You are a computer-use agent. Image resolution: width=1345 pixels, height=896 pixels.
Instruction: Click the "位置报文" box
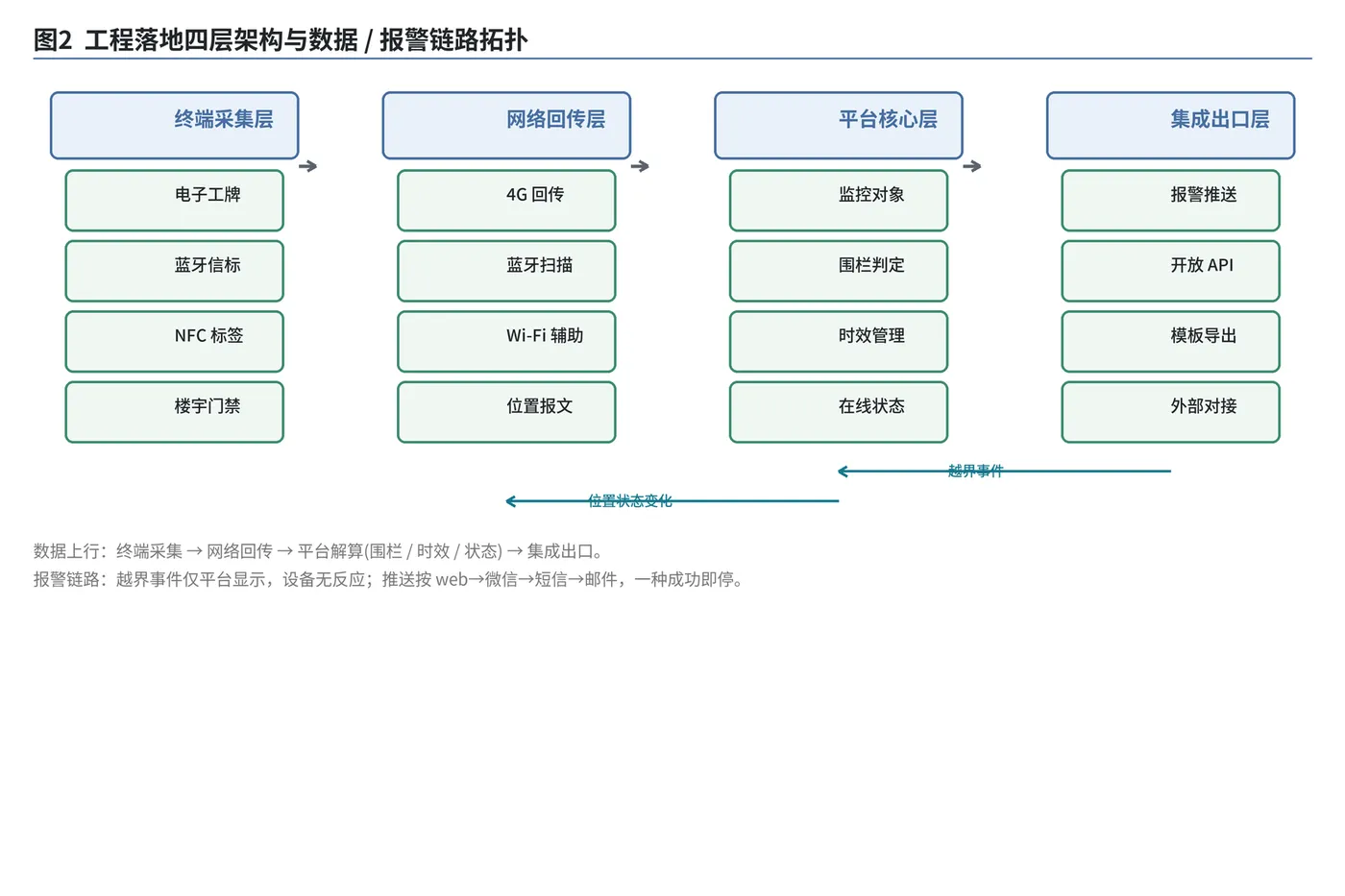[506, 412]
